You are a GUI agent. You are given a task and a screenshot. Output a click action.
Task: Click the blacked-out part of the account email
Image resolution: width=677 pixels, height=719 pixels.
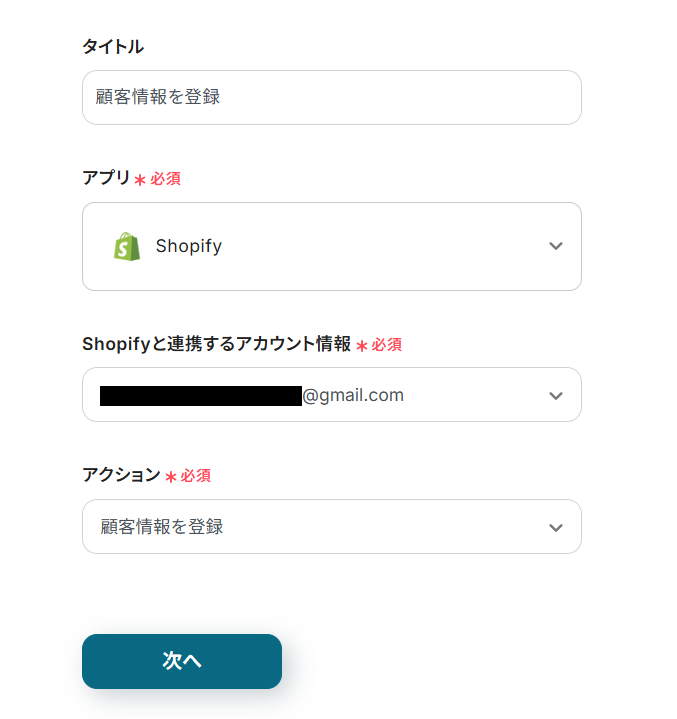pos(200,395)
